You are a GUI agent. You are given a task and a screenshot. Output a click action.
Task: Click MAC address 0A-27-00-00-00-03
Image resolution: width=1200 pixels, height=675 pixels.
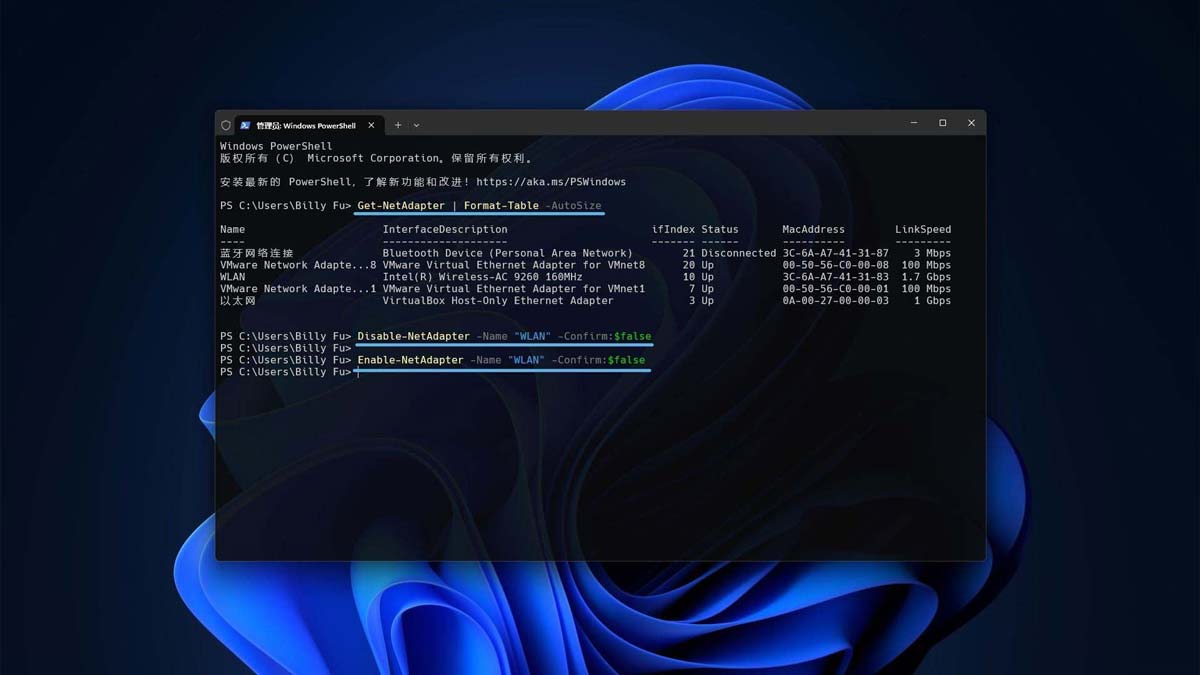[x=835, y=301]
